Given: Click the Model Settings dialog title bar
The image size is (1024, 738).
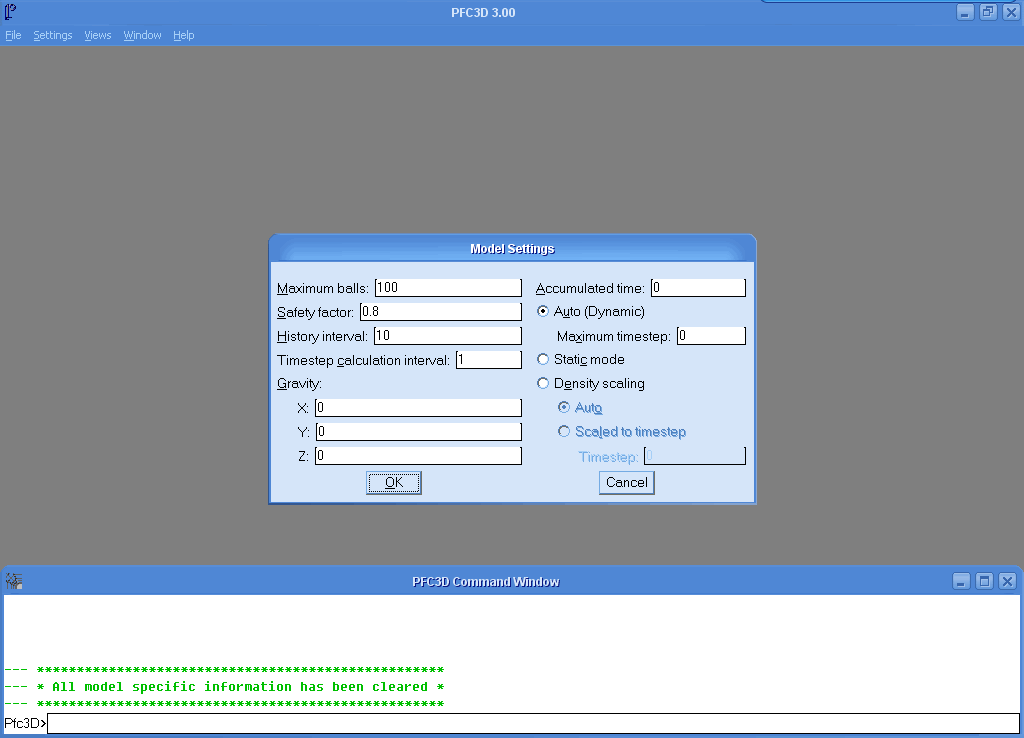Looking at the screenshot, I should pos(513,249).
